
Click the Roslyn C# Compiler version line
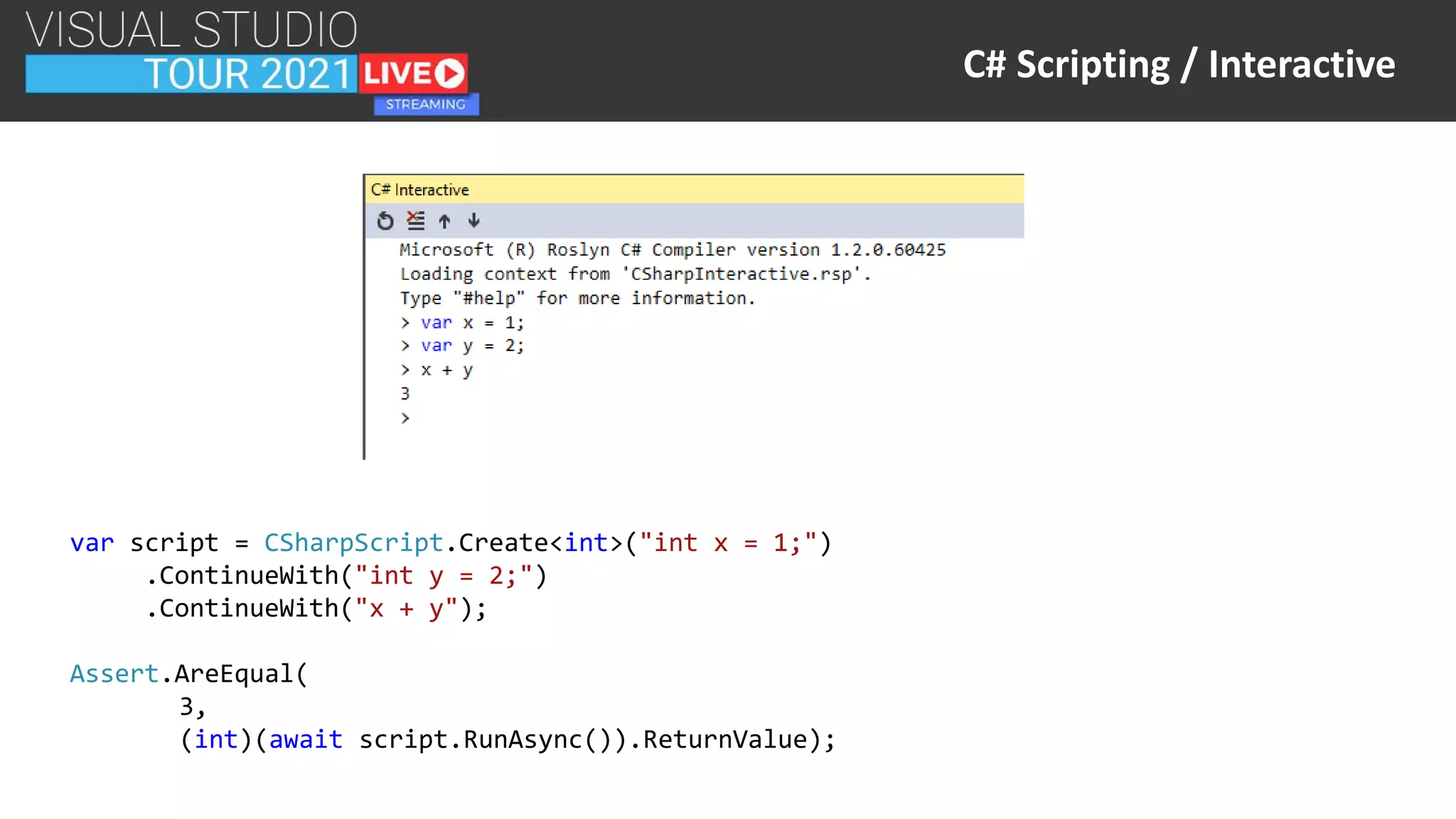(x=673, y=250)
